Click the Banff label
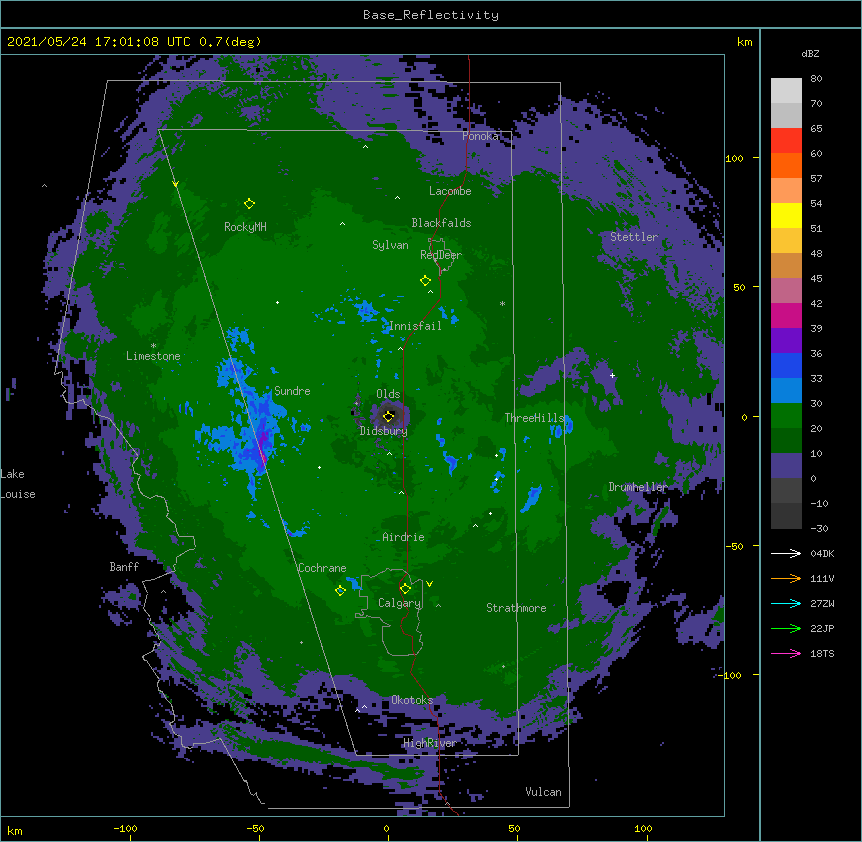 pyautogui.click(x=124, y=567)
